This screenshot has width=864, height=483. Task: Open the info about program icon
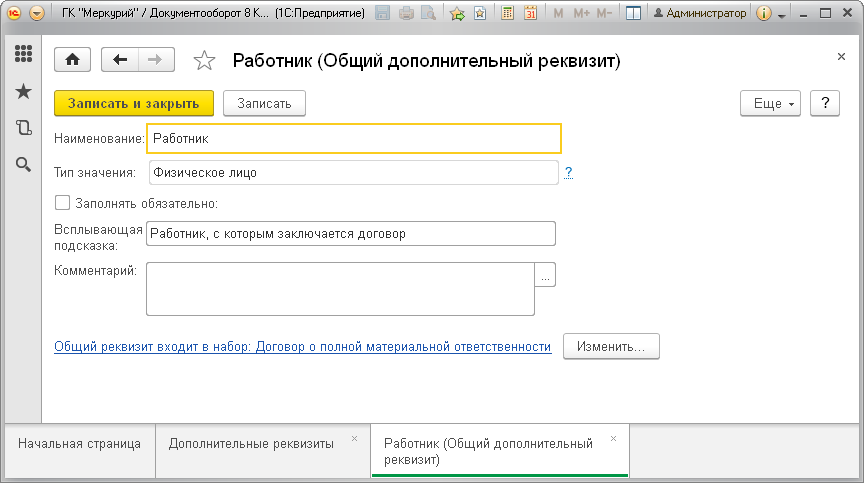tap(764, 13)
